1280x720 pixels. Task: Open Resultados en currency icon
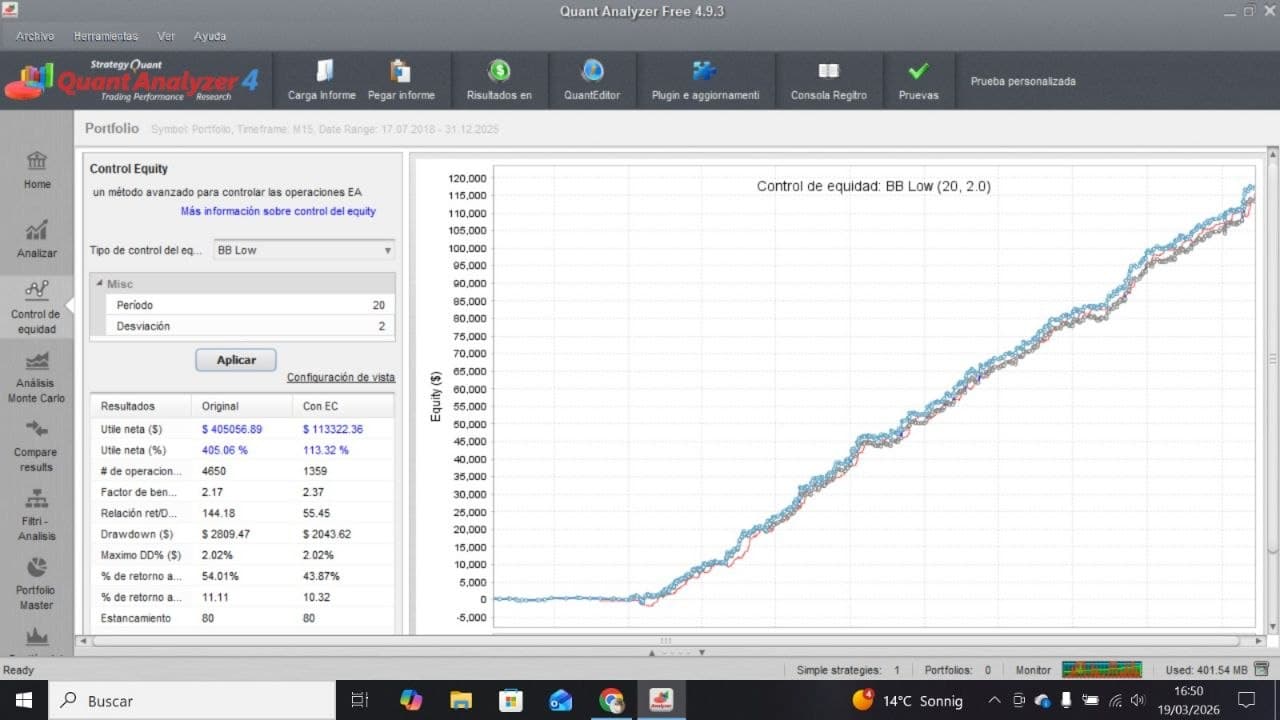[x=499, y=71]
